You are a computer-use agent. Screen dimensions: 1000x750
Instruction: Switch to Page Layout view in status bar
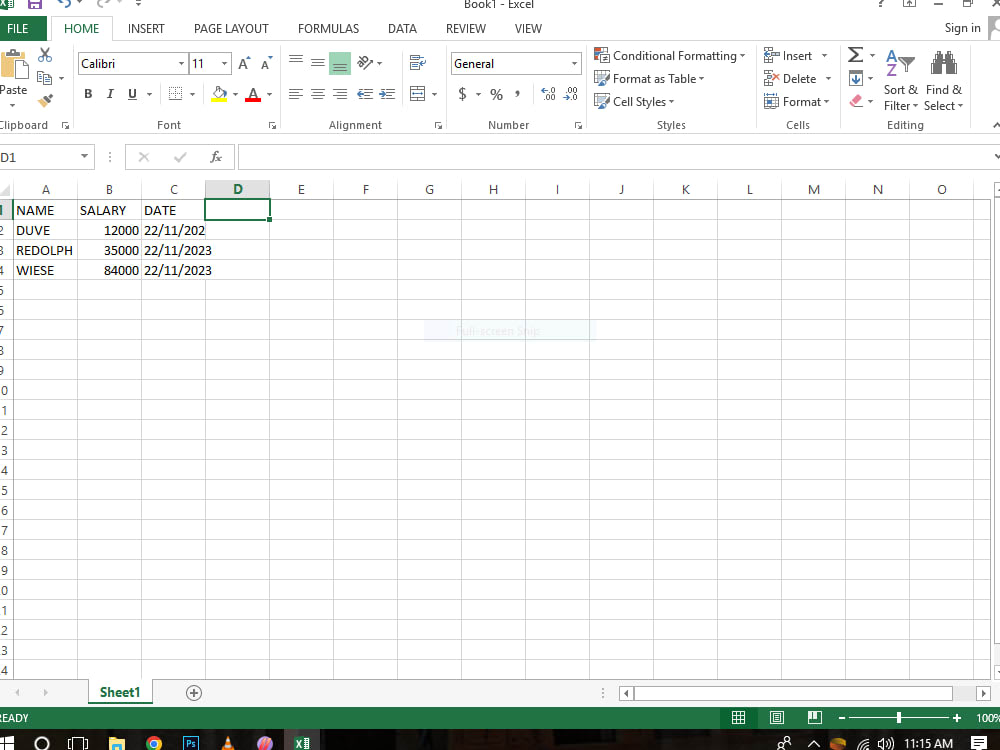point(776,717)
